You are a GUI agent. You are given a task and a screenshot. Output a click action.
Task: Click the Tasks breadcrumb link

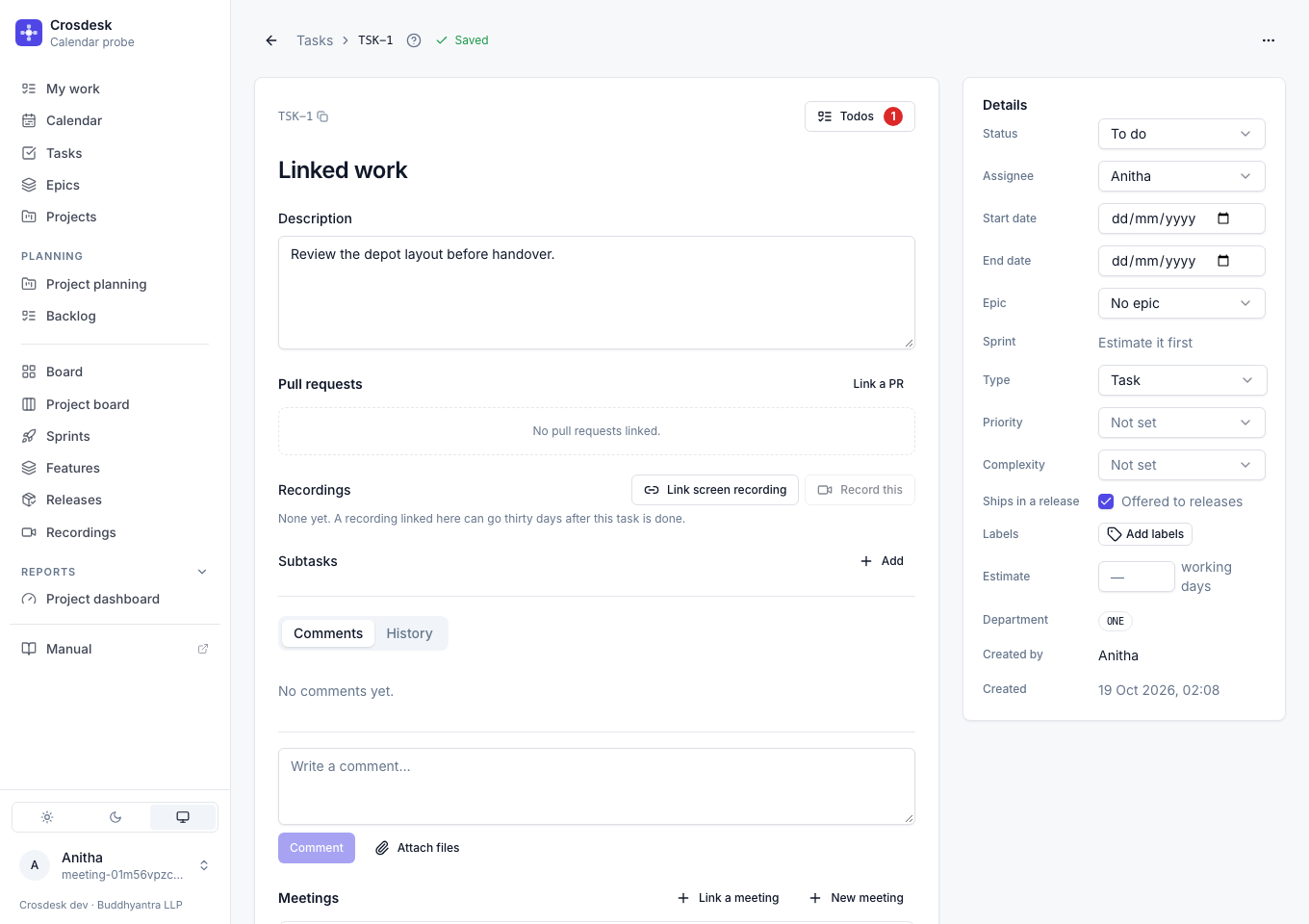click(x=315, y=40)
